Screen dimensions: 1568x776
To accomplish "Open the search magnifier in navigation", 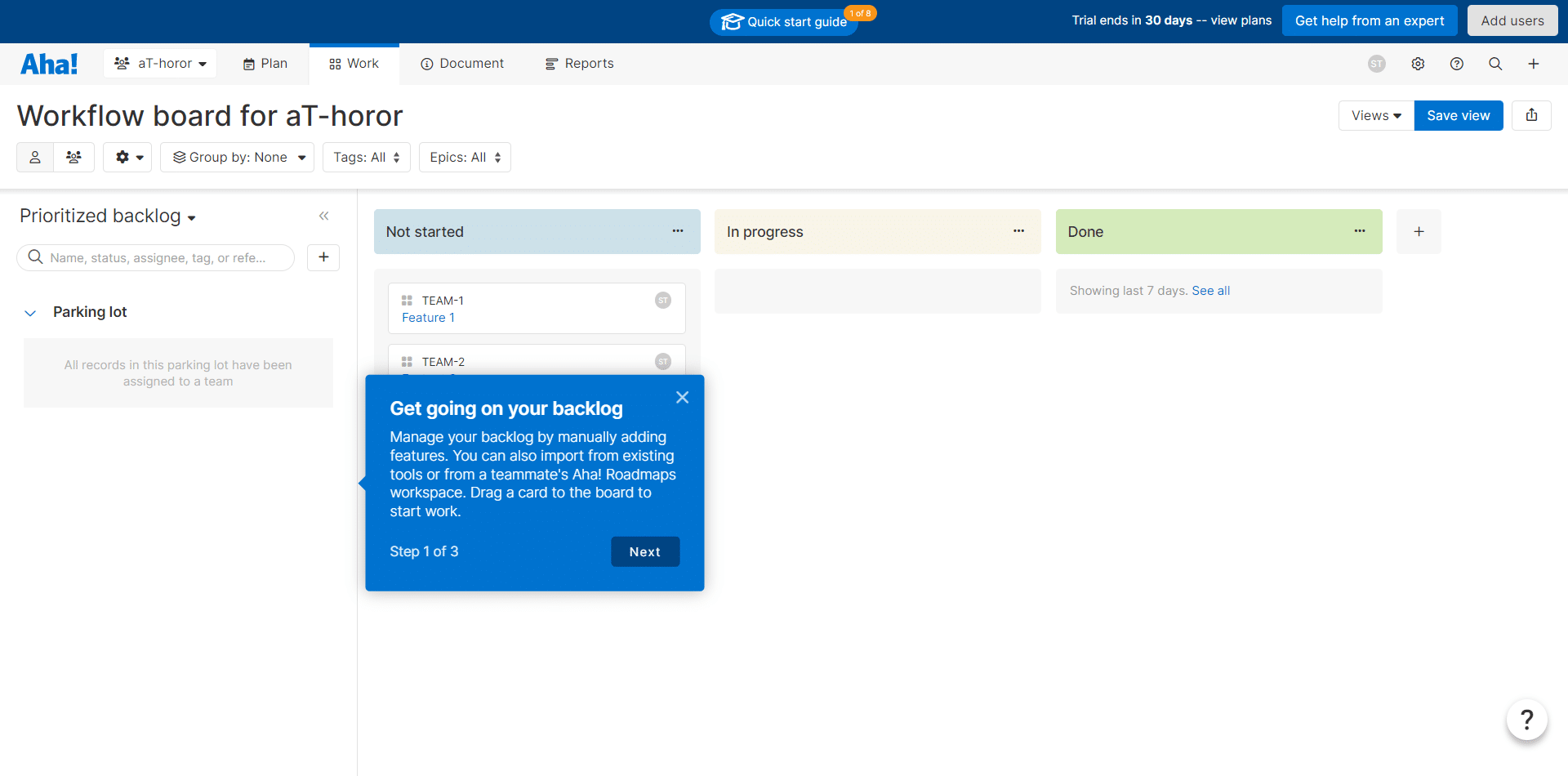I will (1495, 64).
